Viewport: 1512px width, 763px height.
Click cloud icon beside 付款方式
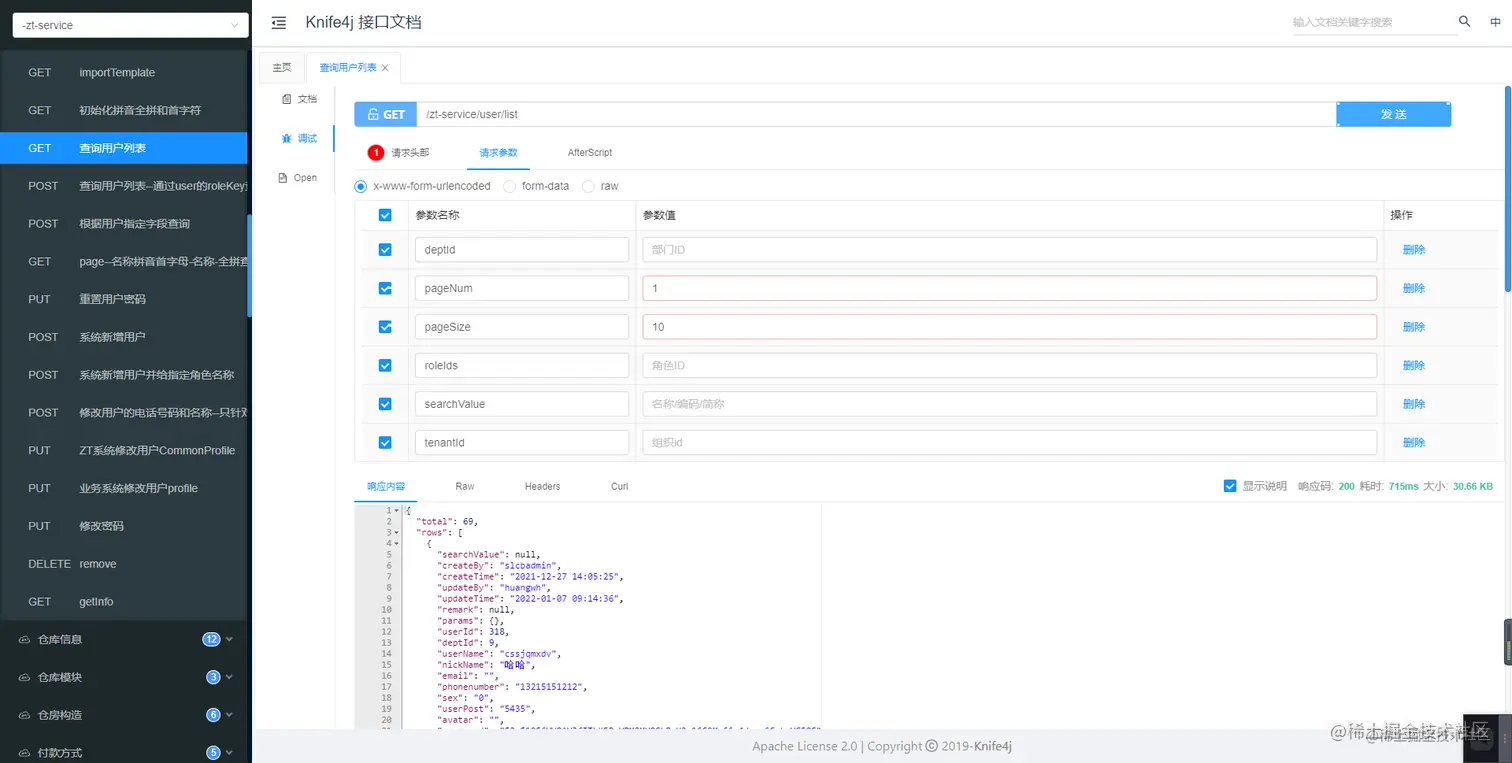click(x=25, y=753)
